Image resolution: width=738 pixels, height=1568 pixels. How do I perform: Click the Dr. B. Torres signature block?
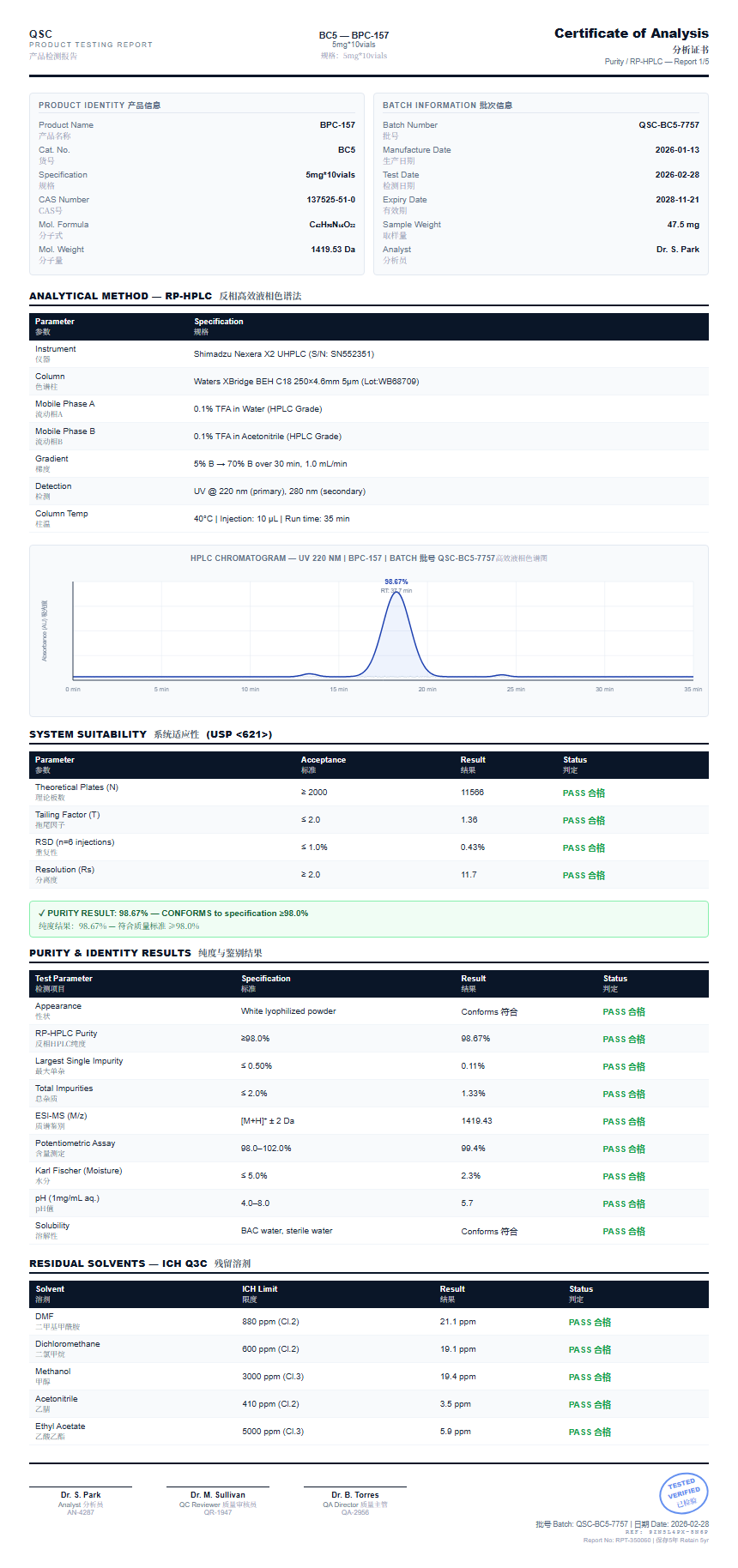click(355, 1499)
